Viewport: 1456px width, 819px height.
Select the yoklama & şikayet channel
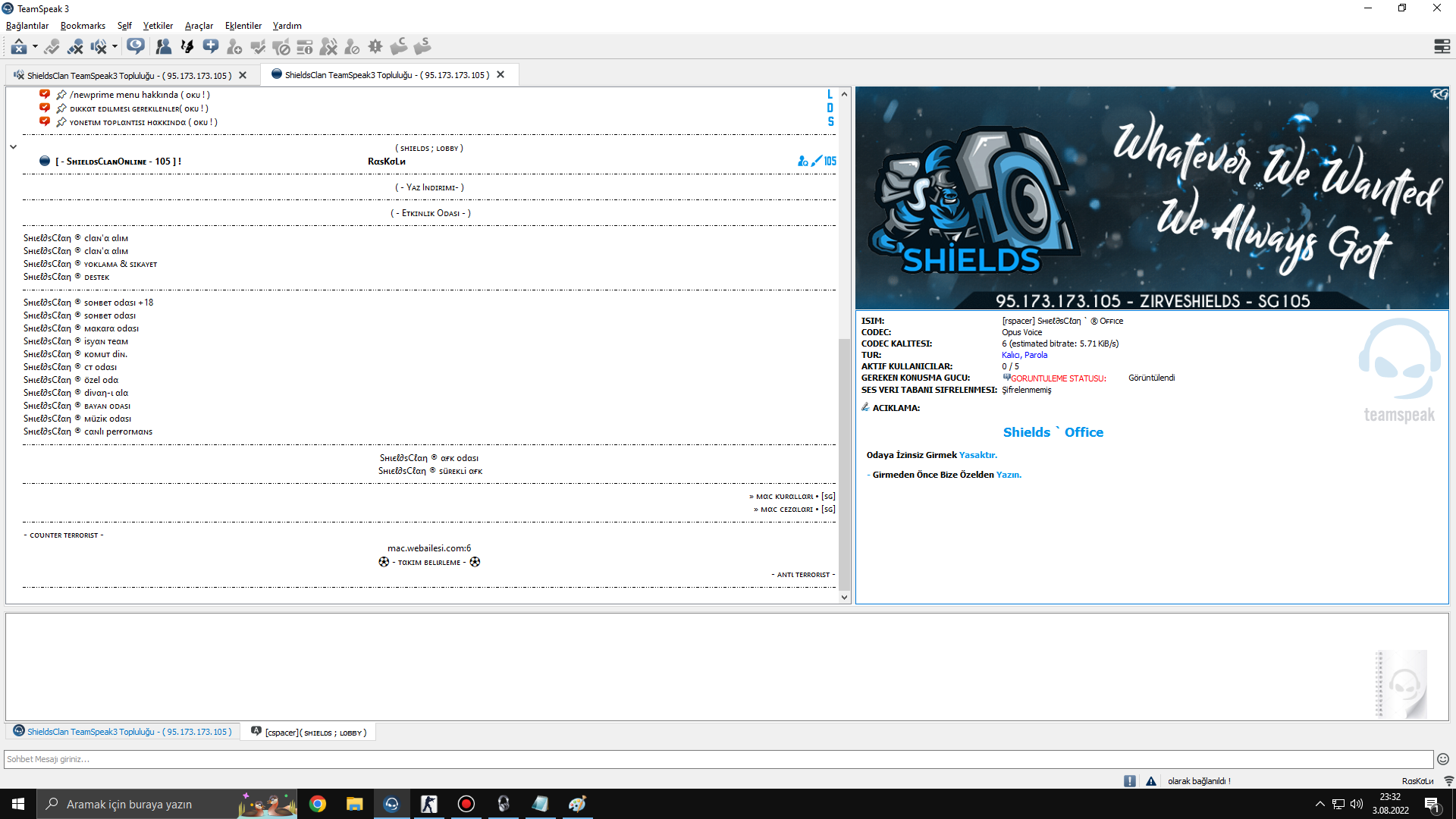[90, 264]
